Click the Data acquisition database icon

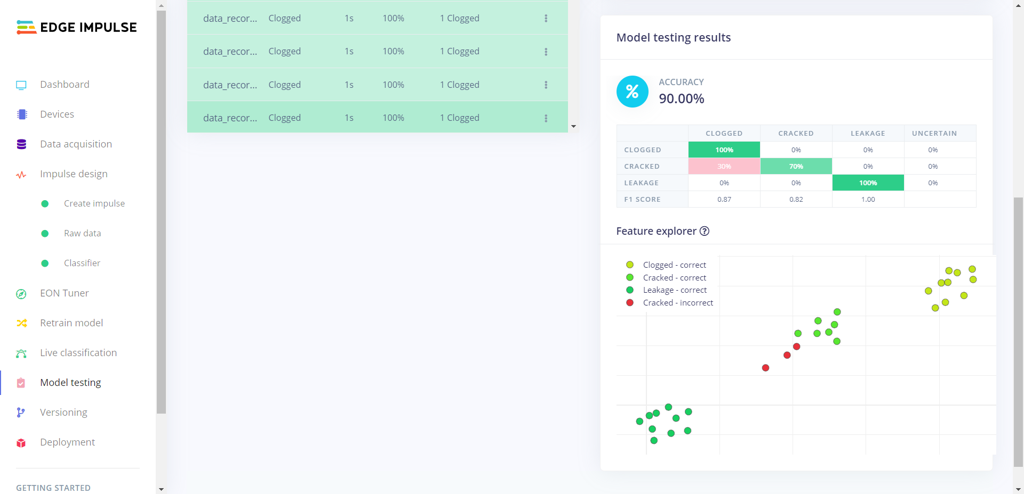pyautogui.click(x=21, y=144)
